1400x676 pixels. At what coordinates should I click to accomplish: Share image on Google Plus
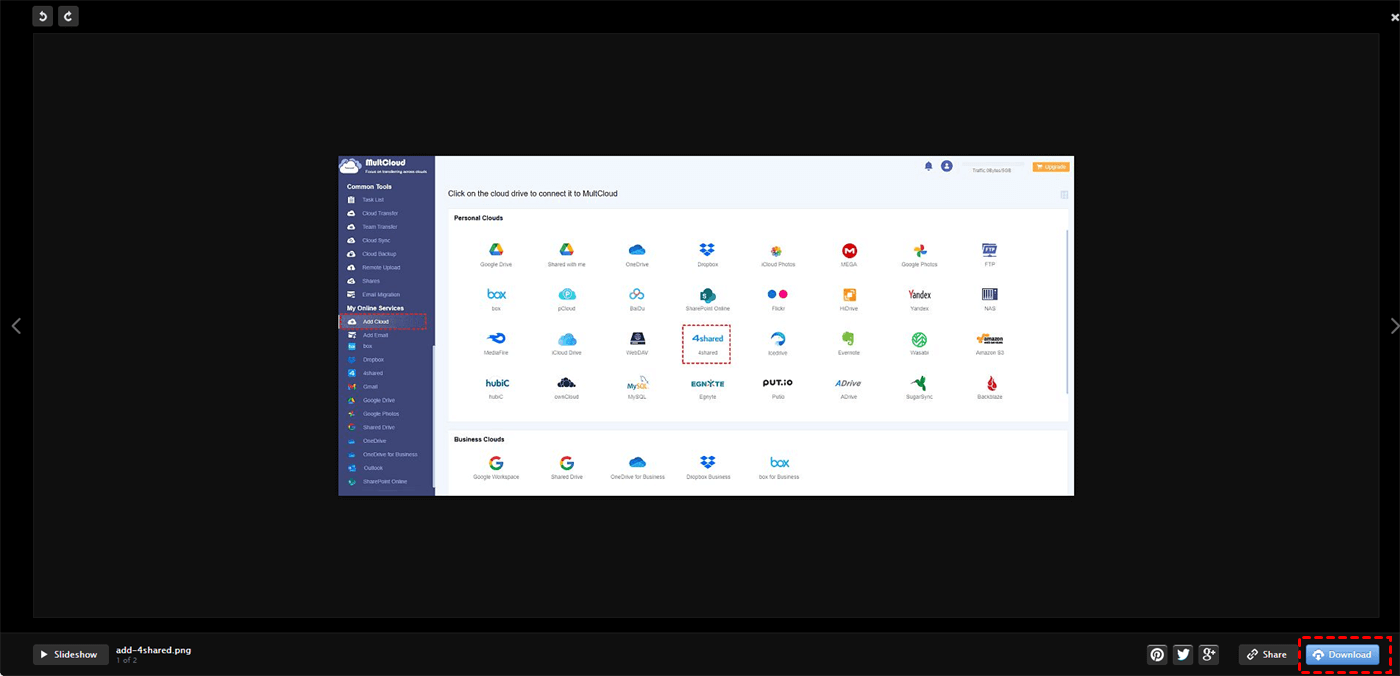point(1209,654)
